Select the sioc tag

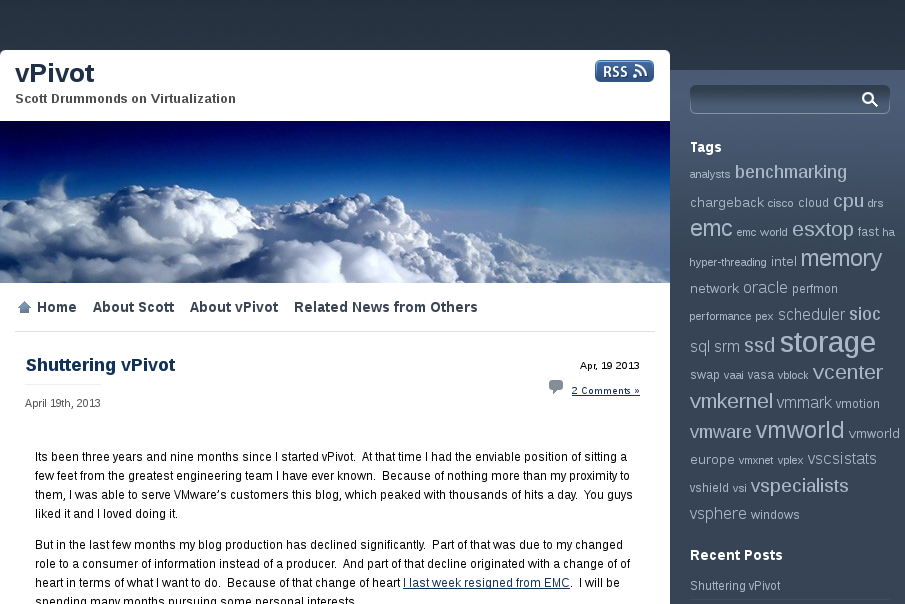click(865, 314)
